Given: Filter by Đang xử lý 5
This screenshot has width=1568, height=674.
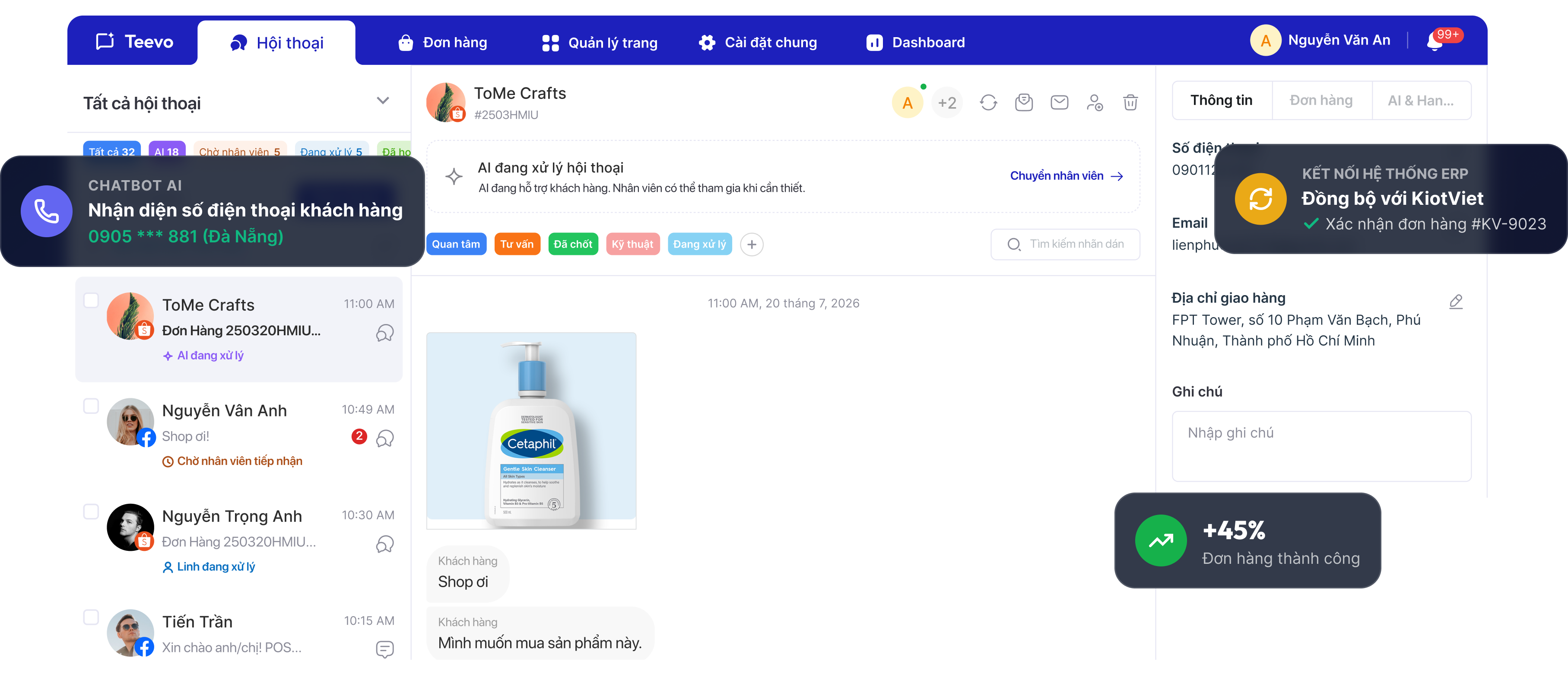Looking at the screenshot, I should point(331,151).
